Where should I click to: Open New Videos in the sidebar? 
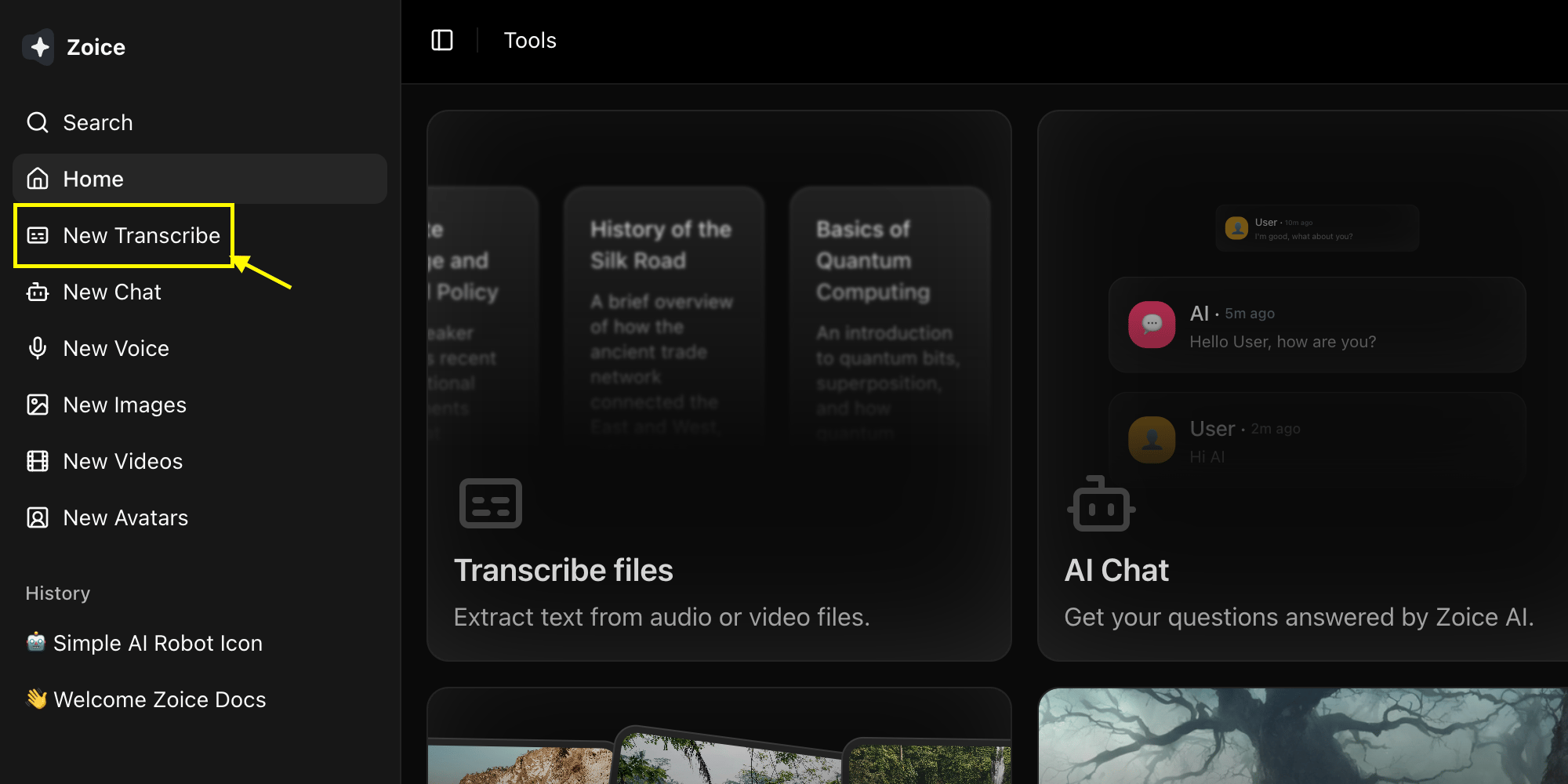pos(200,461)
